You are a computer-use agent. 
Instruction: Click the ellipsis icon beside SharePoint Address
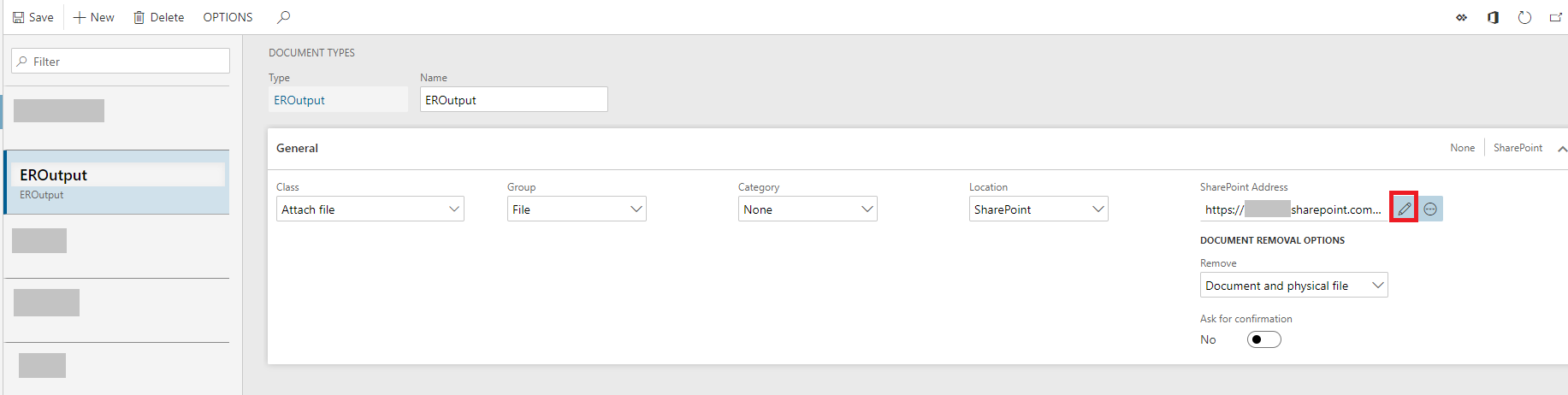click(1430, 209)
